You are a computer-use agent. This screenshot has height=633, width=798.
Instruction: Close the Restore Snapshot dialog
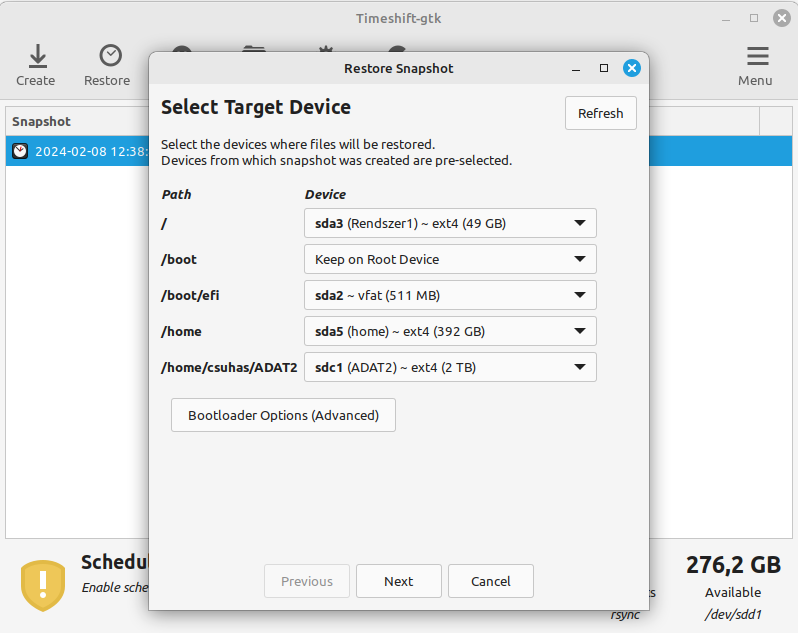tap(632, 68)
